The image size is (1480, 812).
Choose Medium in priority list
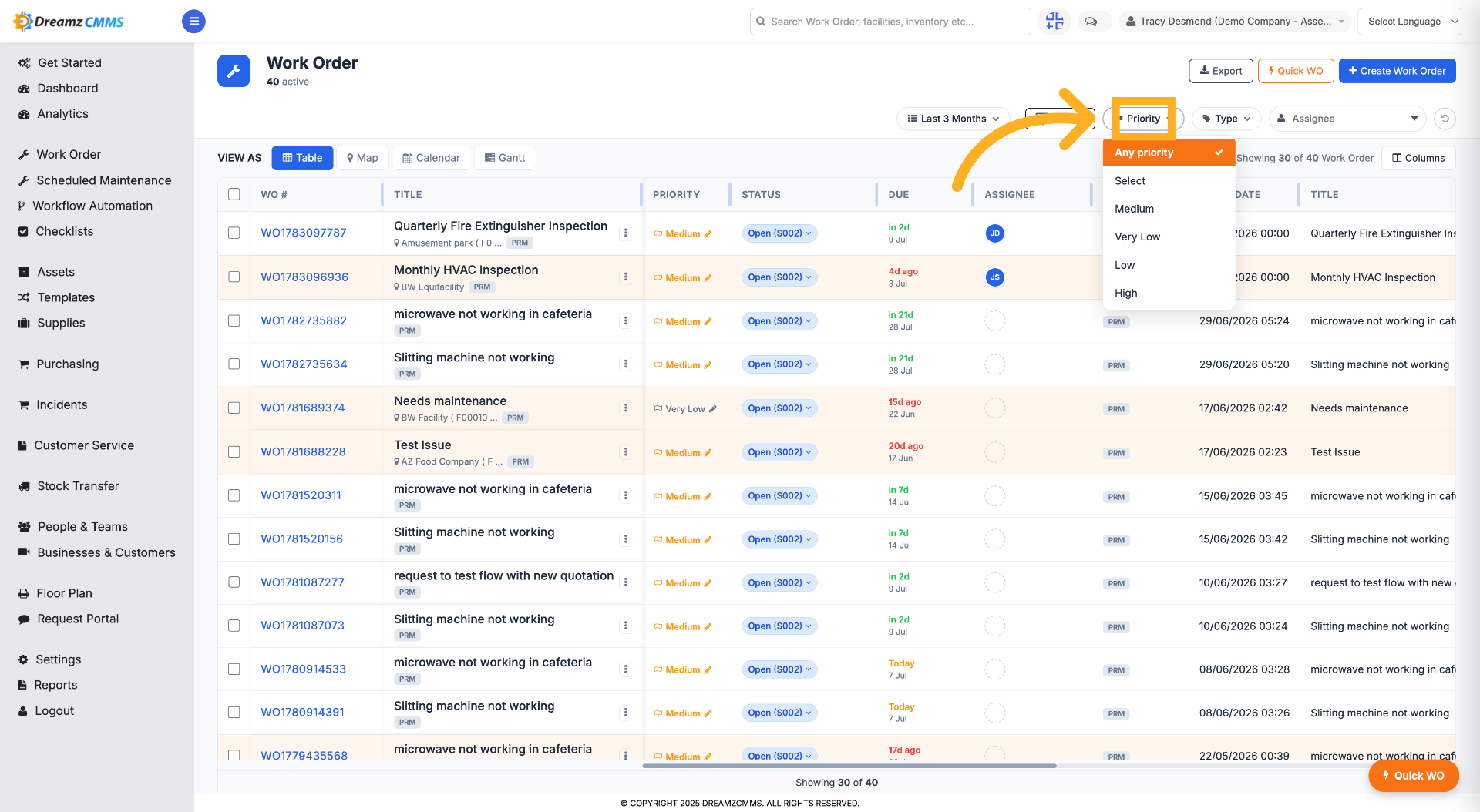click(1169, 209)
